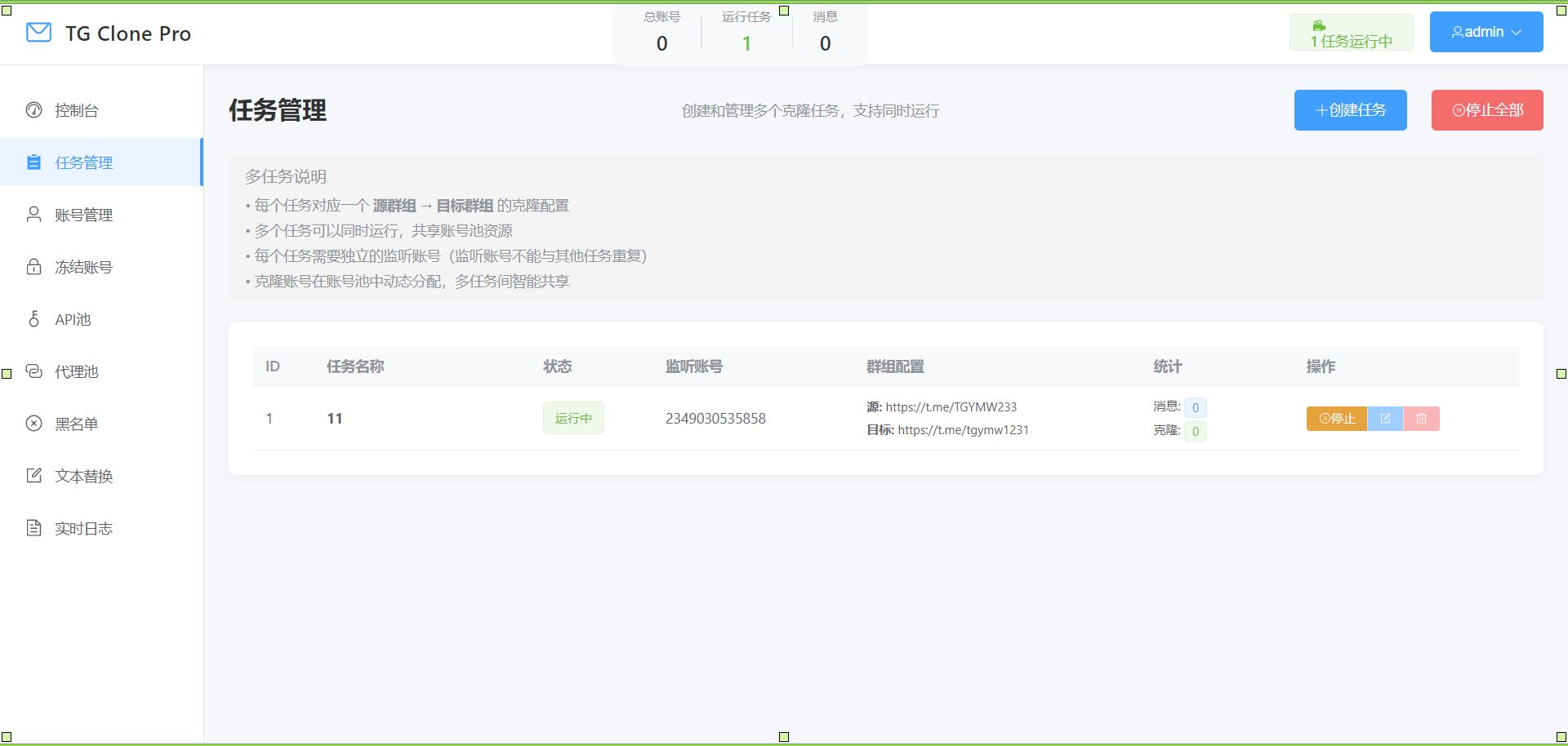Click the 1 任务运行中 indicator

(1351, 33)
